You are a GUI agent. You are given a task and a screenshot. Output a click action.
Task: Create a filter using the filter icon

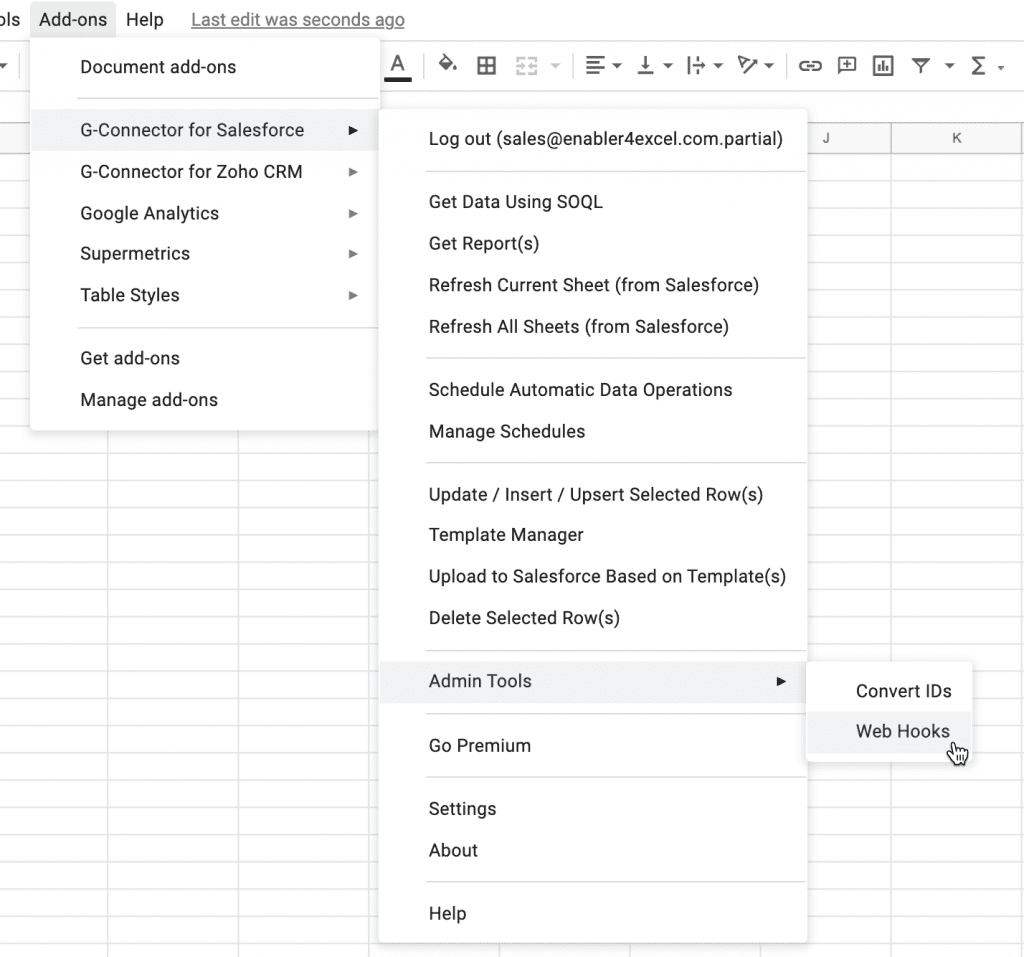[x=920, y=66]
